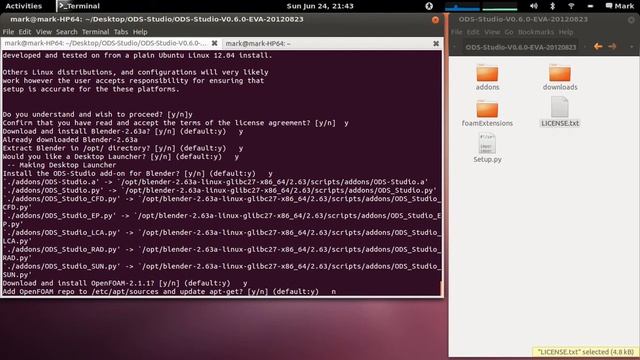Click the ODS-Studio-V0.6.0-EVA-20120823 path button
The height and width of the screenshot is (360, 640).
pyautogui.click(x=520, y=47)
